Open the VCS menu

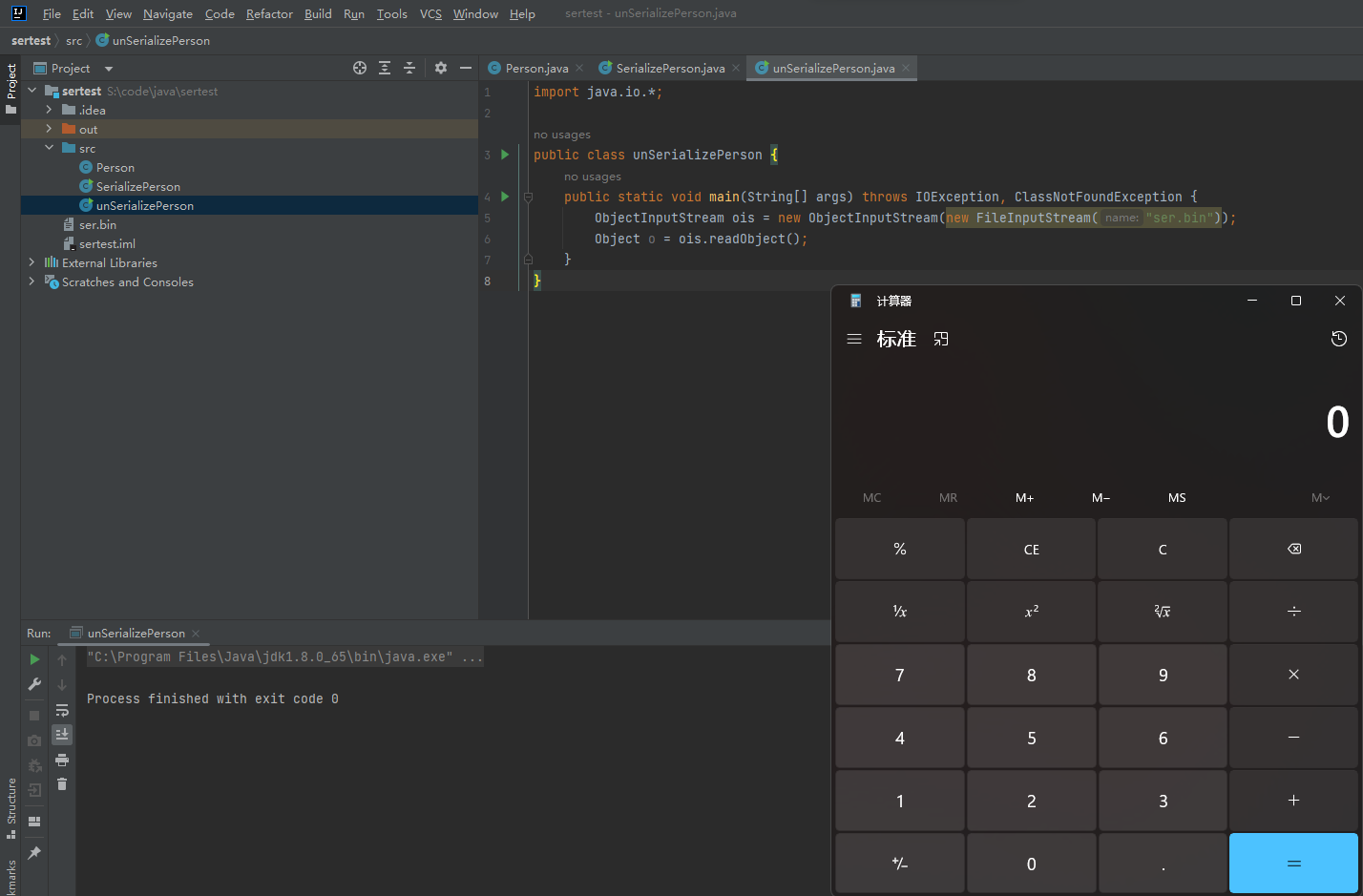pos(430,13)
